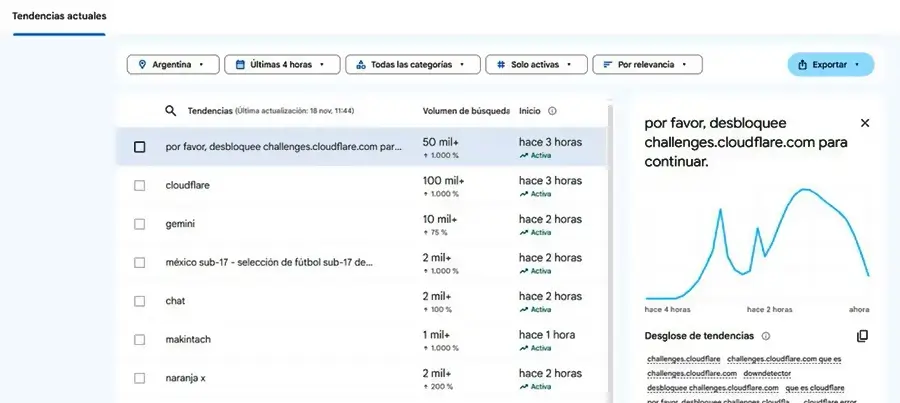The height and width of the screenshot is (403, 900).
Task: Select the makintach trend text
Action: [x=188, y=339]
